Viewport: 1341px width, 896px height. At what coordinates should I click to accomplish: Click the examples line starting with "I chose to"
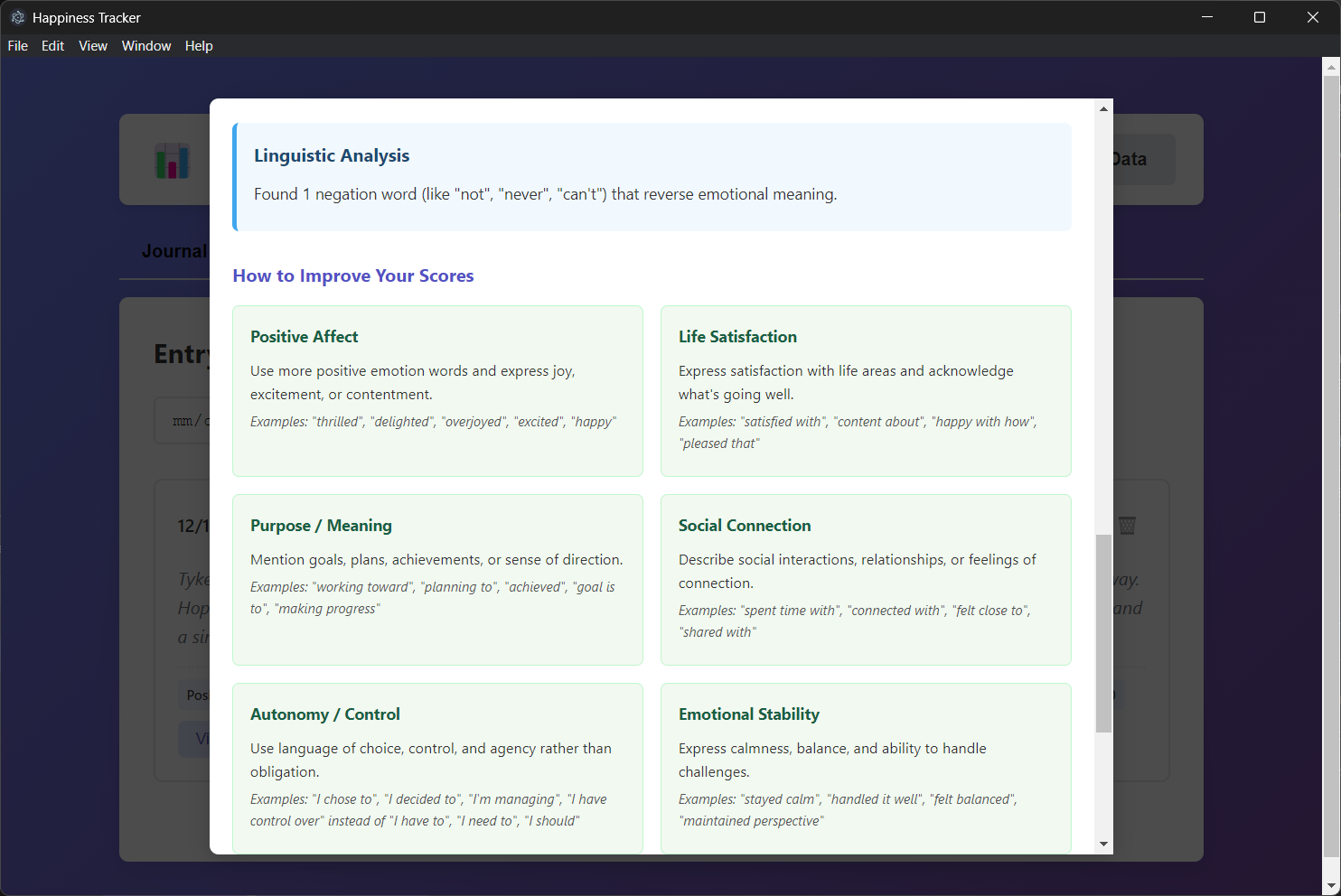pos(428,810)
